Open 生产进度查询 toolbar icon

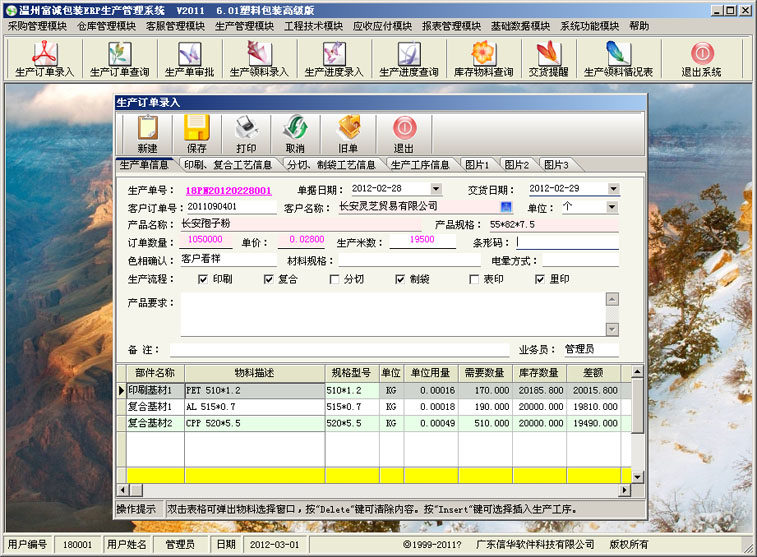[409, 59]
